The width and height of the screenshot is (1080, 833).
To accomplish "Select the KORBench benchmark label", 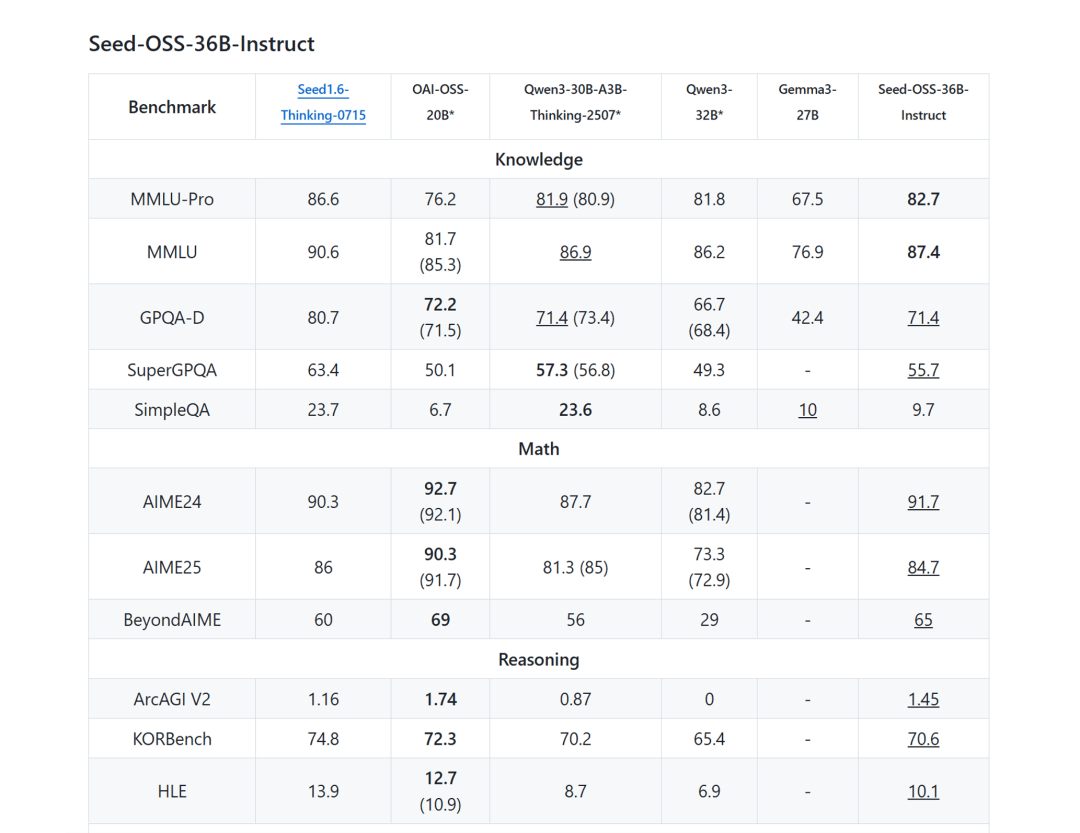I will (x=172, y=739).
